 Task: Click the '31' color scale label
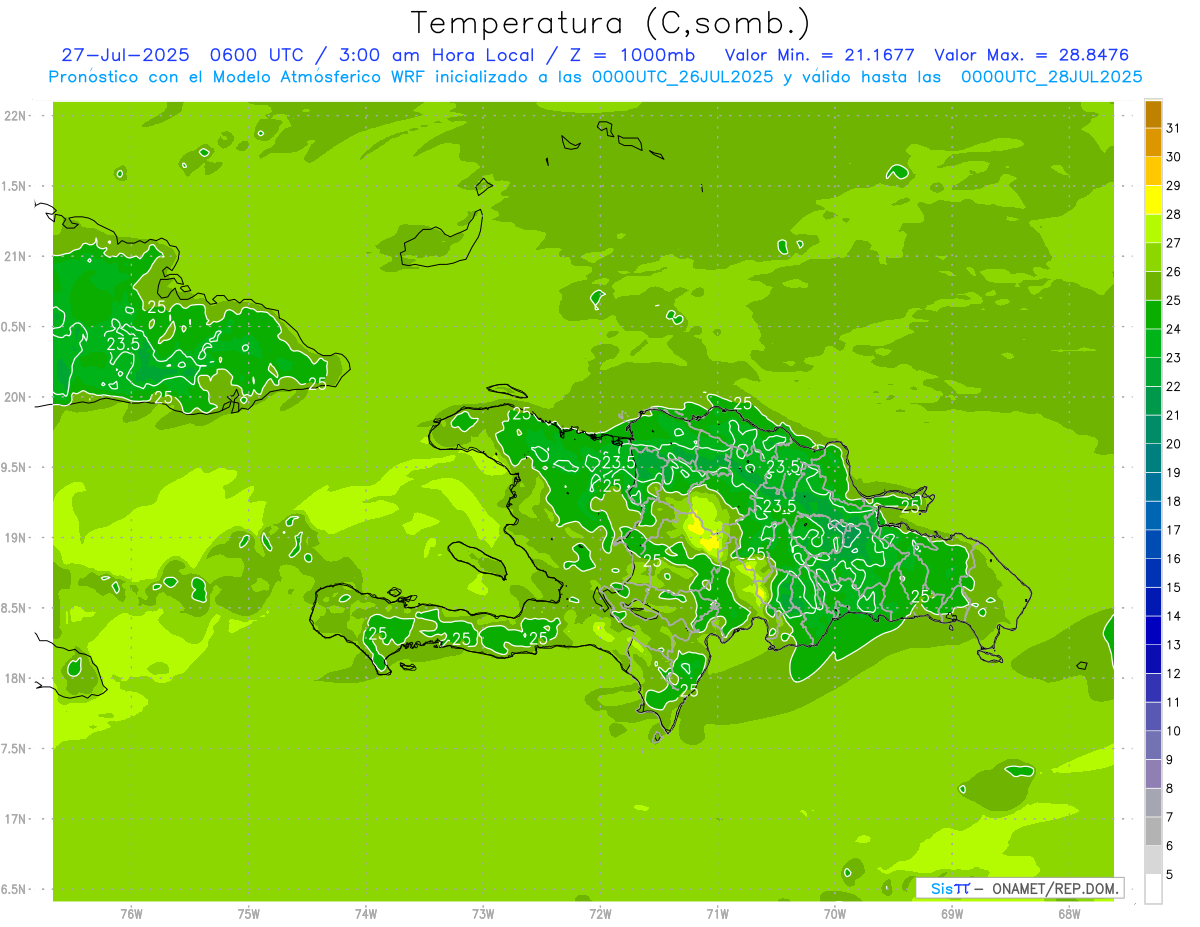click(1174, 127)
